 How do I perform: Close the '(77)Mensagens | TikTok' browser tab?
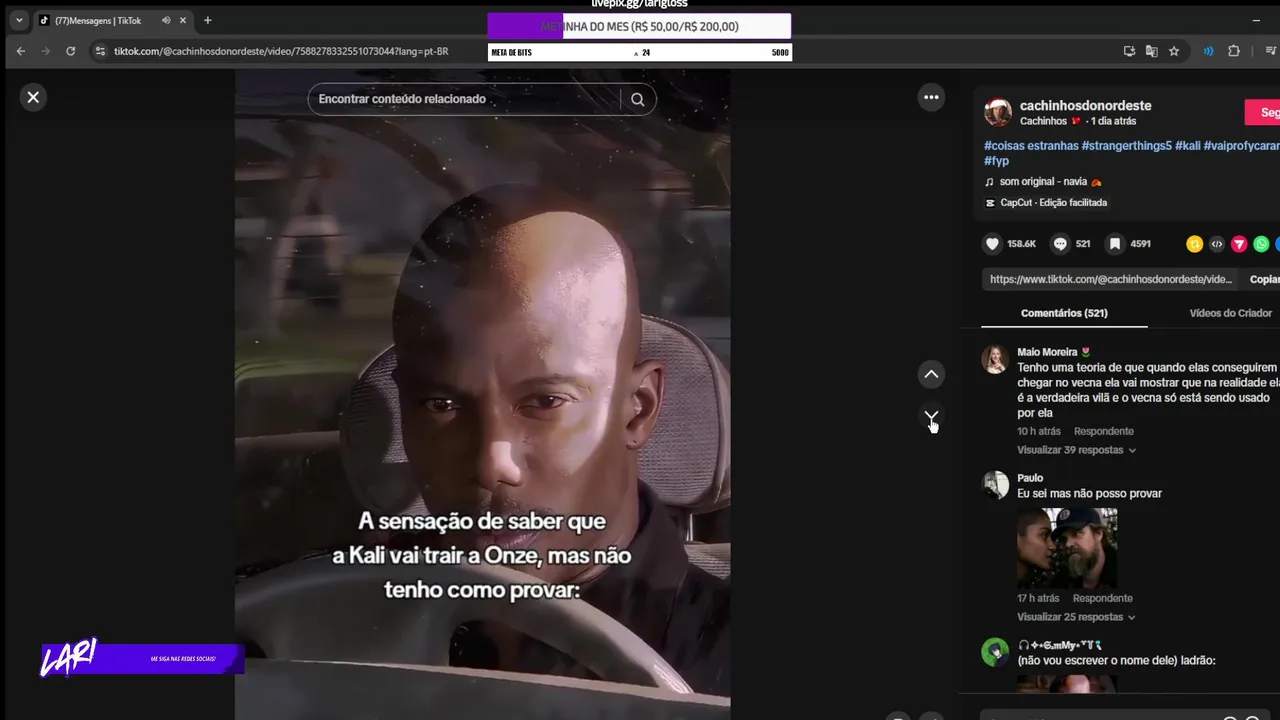pos(183,20)
